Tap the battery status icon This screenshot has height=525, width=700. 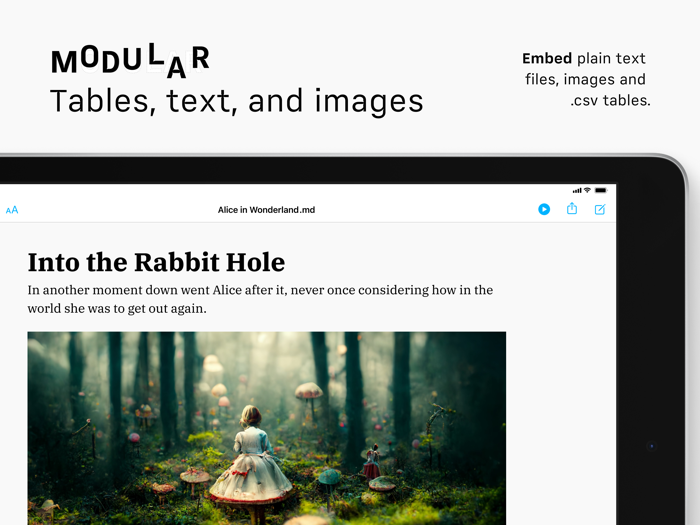click(601, 190)
